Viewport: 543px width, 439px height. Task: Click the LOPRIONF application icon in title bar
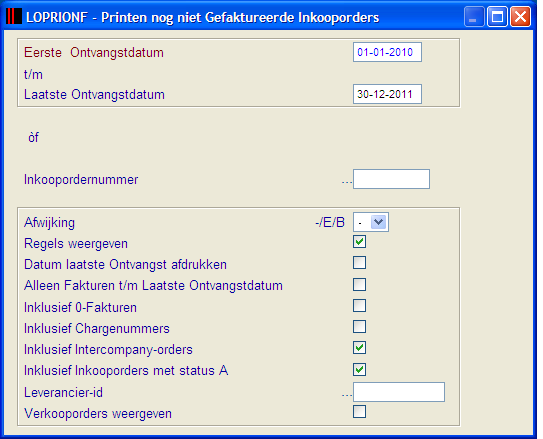14,16
